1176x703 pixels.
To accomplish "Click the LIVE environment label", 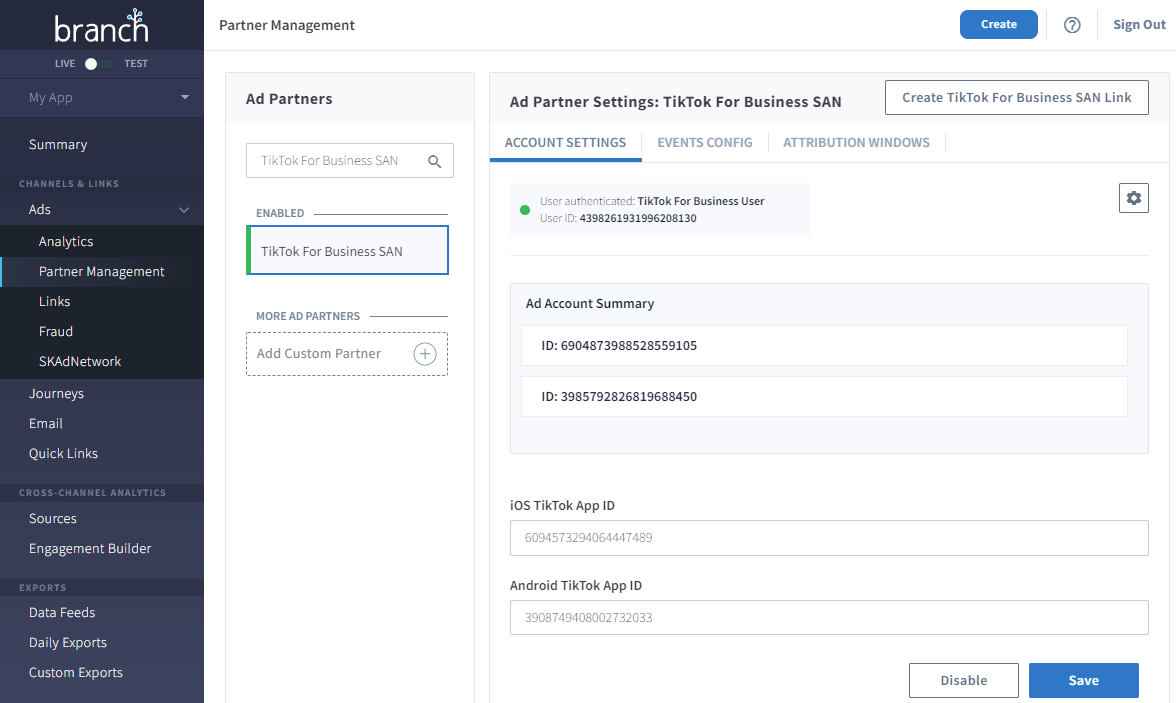I will pyautogui.click(x=65, y=64).
